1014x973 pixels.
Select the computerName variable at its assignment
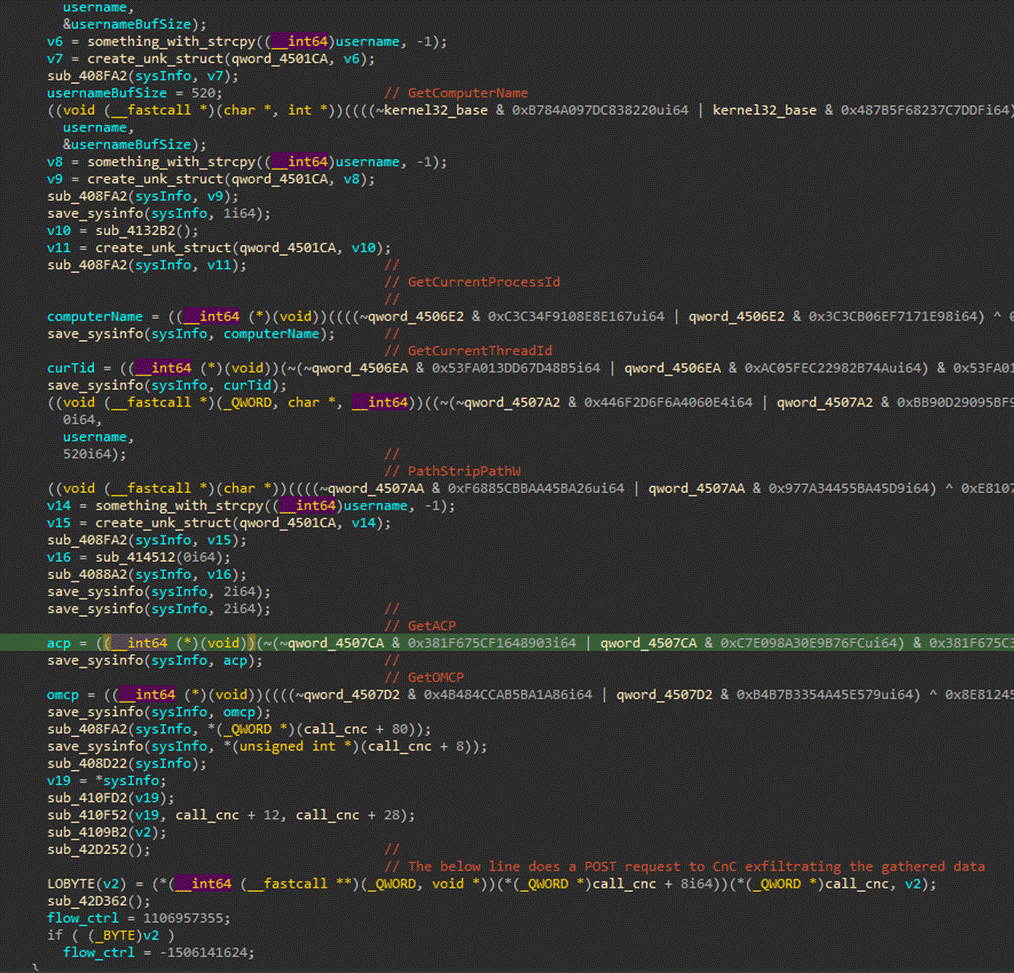pos(95,317)
